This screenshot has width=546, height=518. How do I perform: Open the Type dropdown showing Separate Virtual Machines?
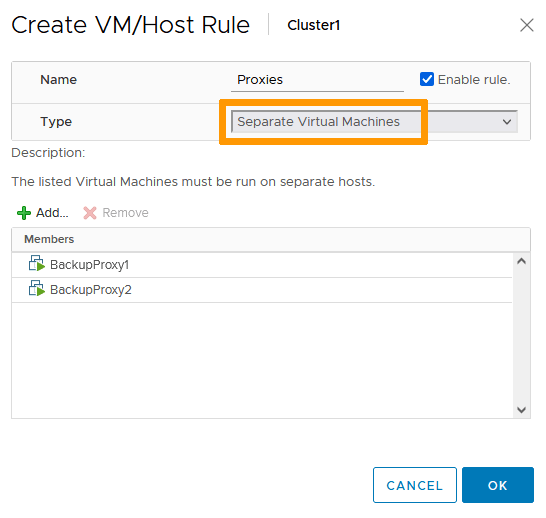(x=374, y=122)
